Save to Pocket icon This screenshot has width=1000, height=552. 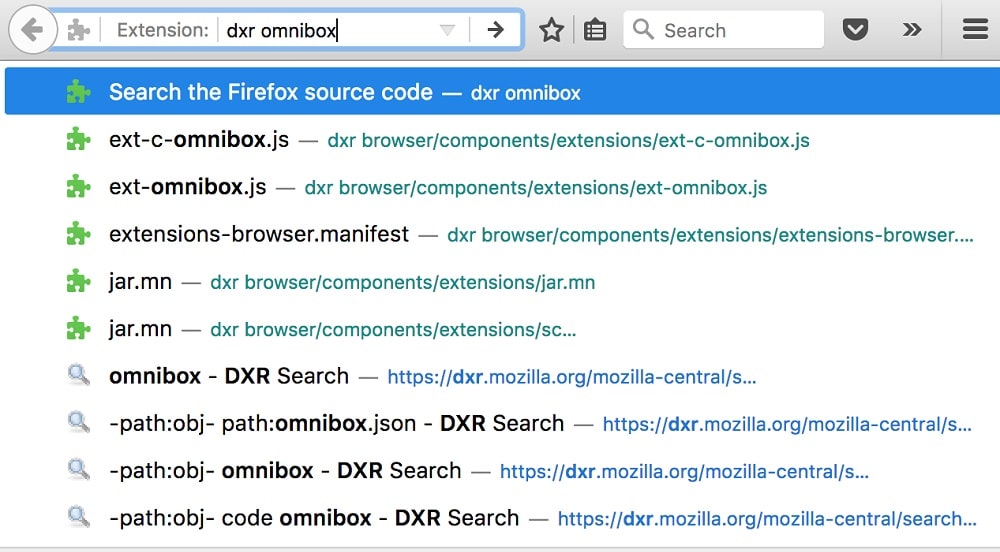(x=855, y=29)
